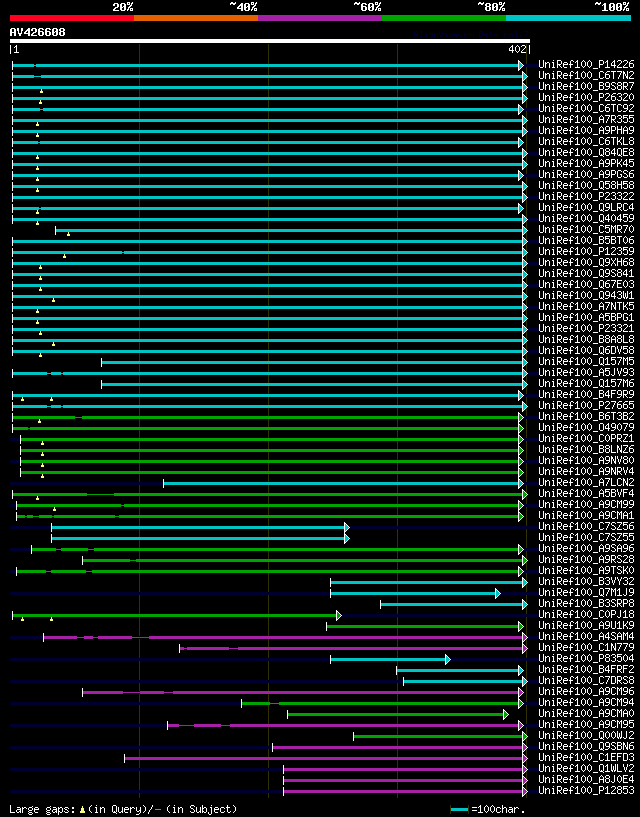Select the UniRef100_O49079 label
The height and width of the screenshot is (817, 640).
pos(586,428)
